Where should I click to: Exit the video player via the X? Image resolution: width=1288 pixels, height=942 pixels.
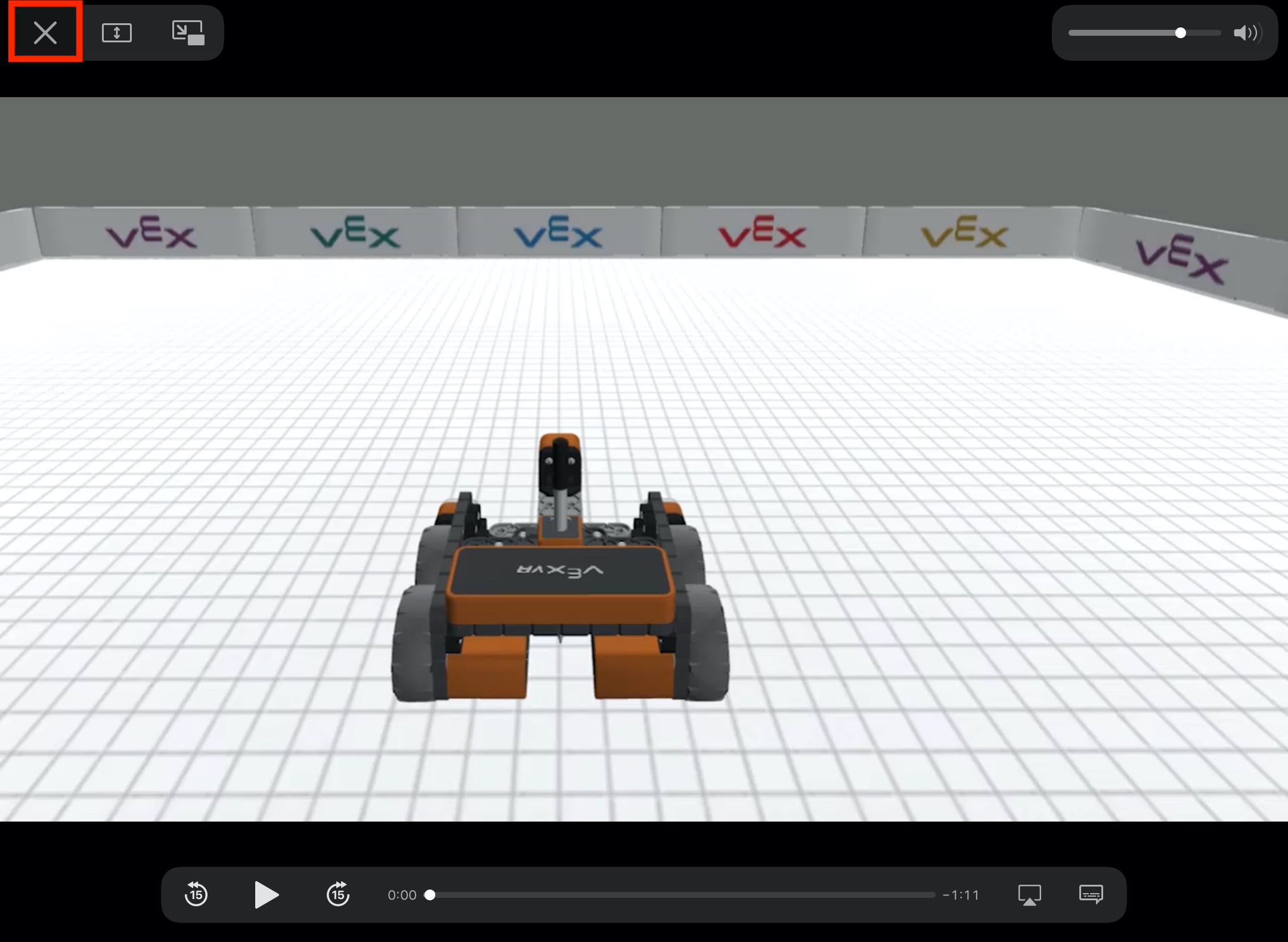[44, 32]
